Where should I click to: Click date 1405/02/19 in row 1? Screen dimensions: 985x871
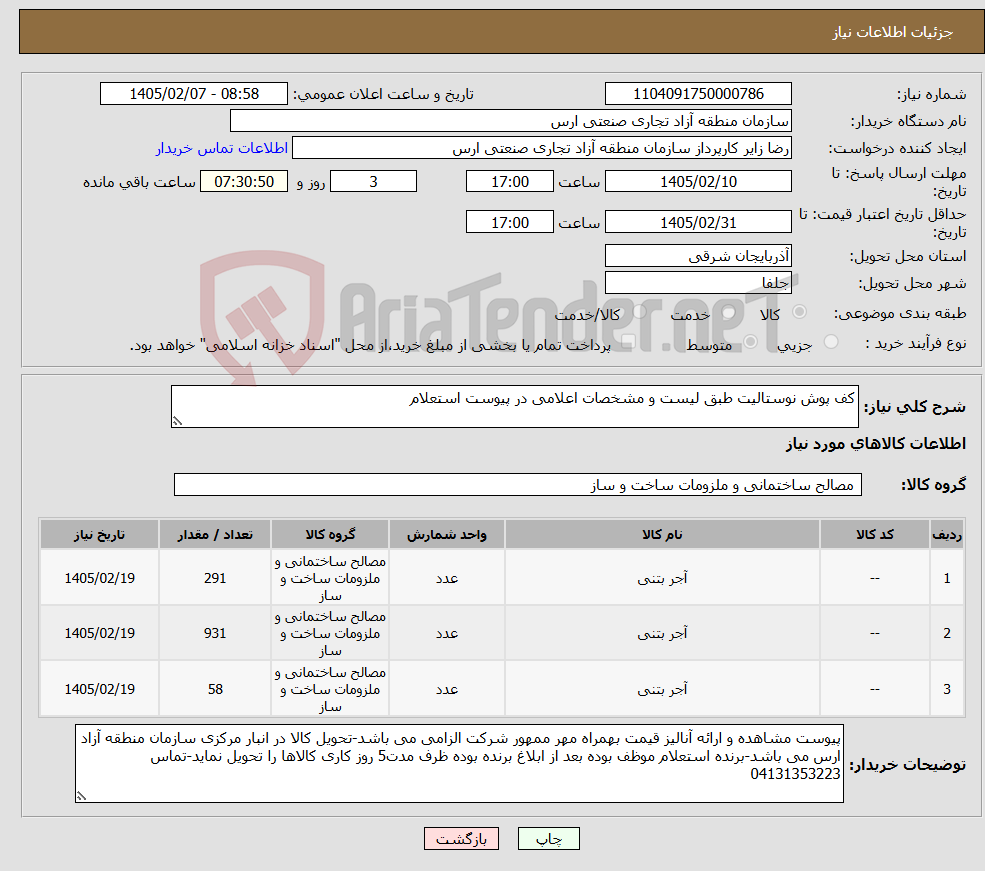(99, 578)
